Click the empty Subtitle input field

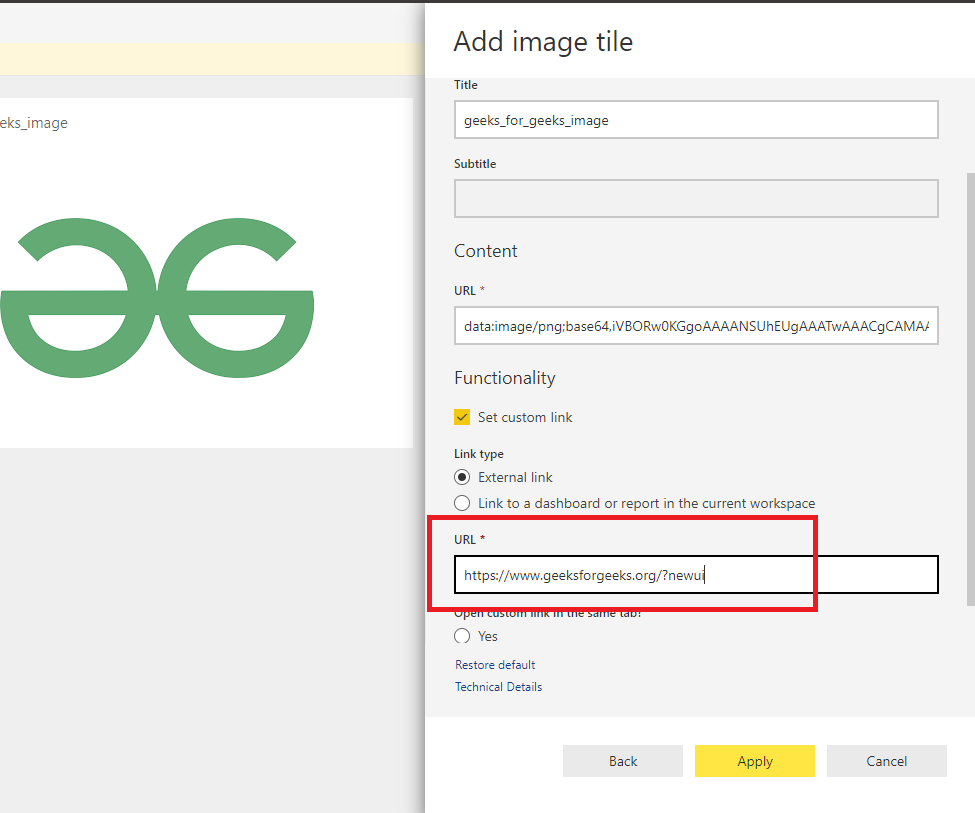pyautogui.click(x=696, y=198)
